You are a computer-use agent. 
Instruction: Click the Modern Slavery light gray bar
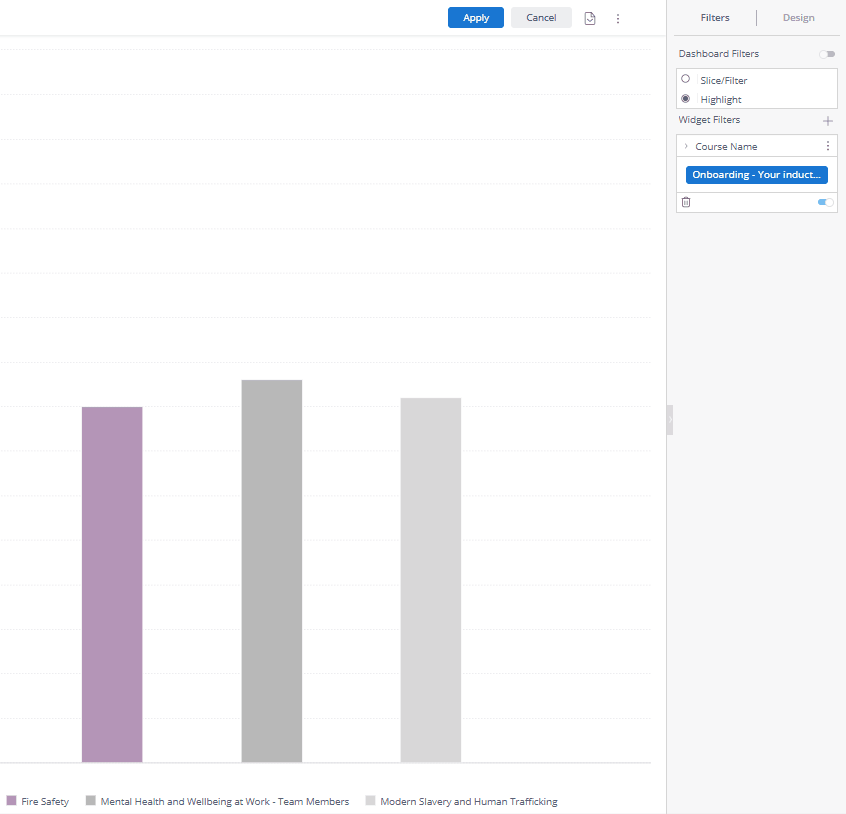pos(431,580)
